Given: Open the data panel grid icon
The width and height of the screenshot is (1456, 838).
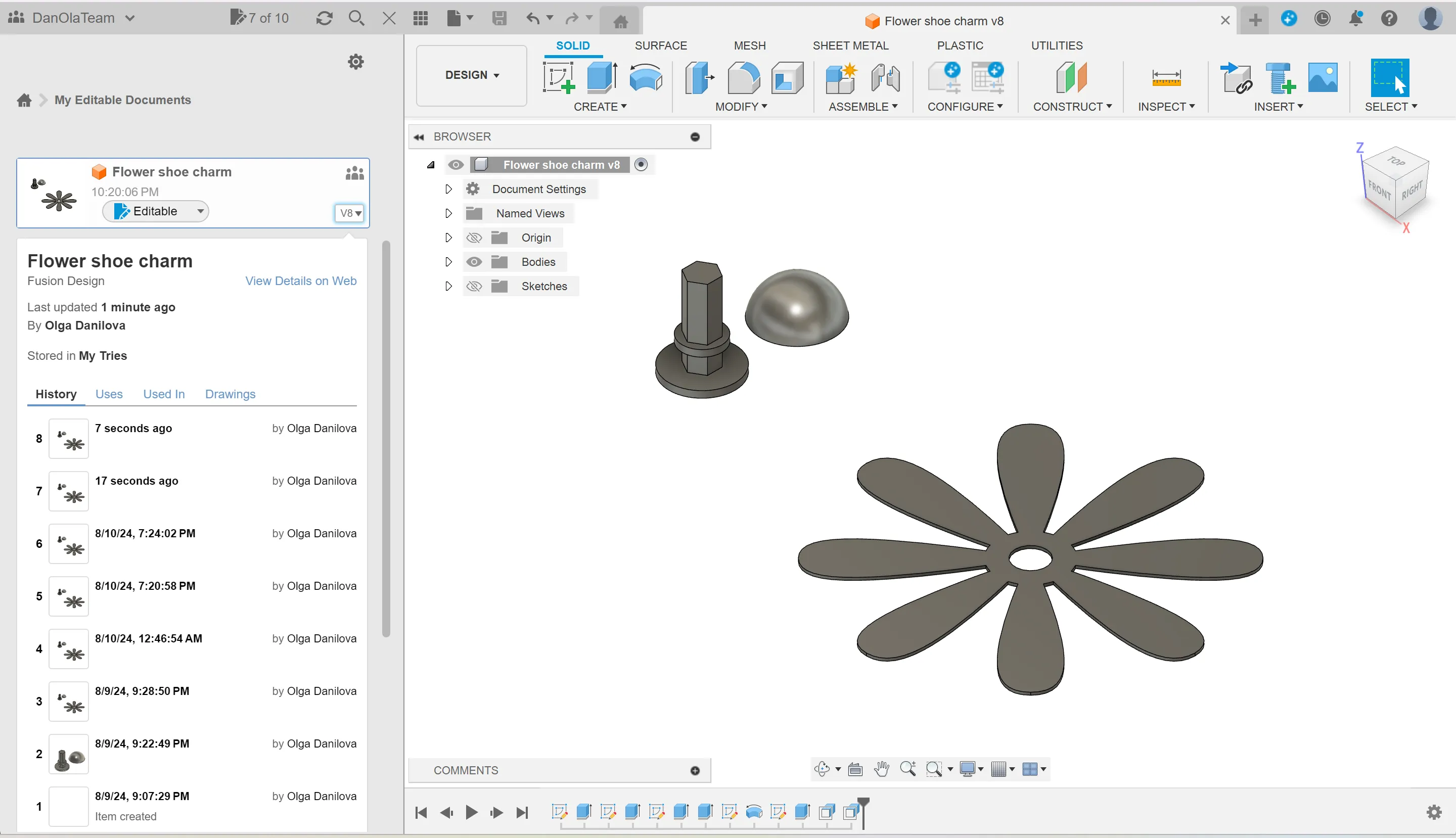Looking at the screenshot, I should coord(421,18).
